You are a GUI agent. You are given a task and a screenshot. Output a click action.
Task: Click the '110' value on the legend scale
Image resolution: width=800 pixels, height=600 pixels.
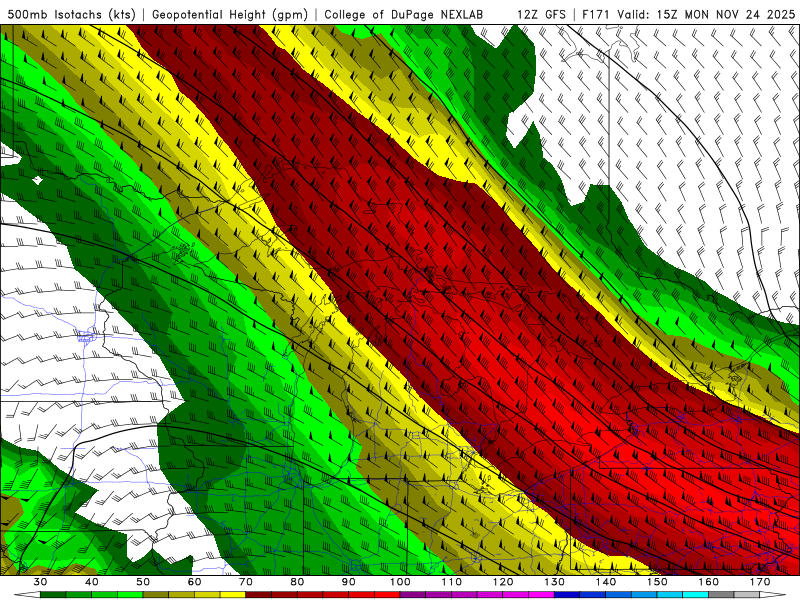[x=452, y=582]
